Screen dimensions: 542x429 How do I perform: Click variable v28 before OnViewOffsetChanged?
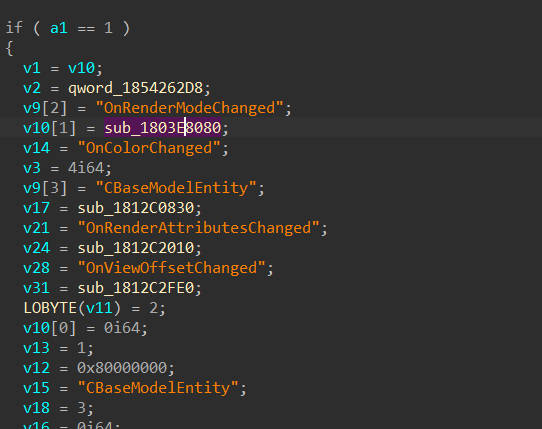pos(36,268)
